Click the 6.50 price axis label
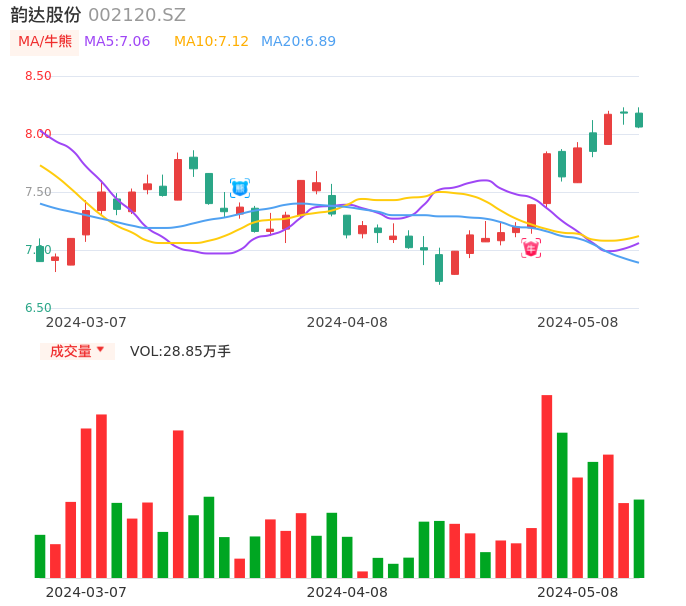Viewport: 686px width, 606px height. point(38,308)
